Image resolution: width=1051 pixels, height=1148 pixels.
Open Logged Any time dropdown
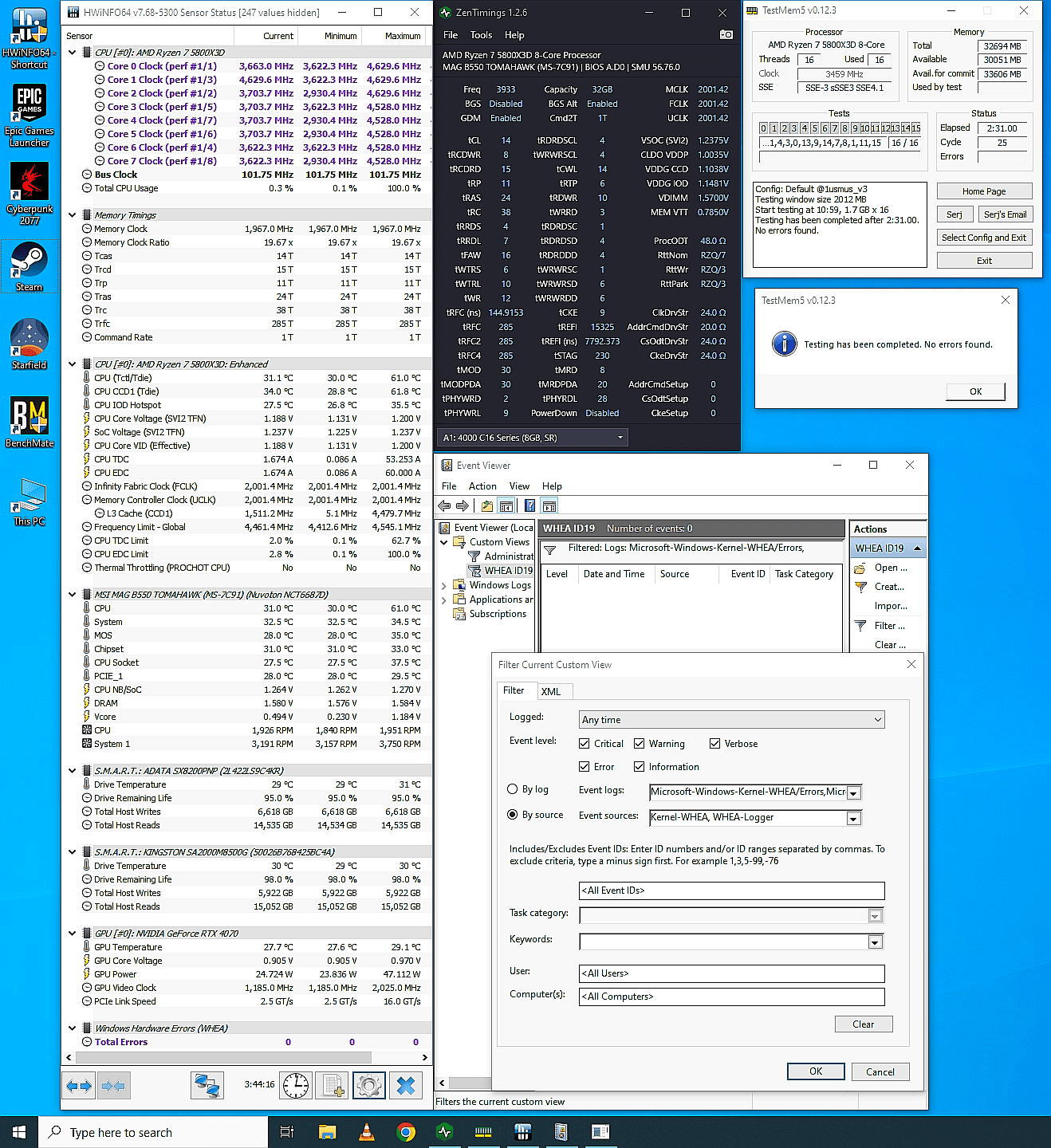732,719
